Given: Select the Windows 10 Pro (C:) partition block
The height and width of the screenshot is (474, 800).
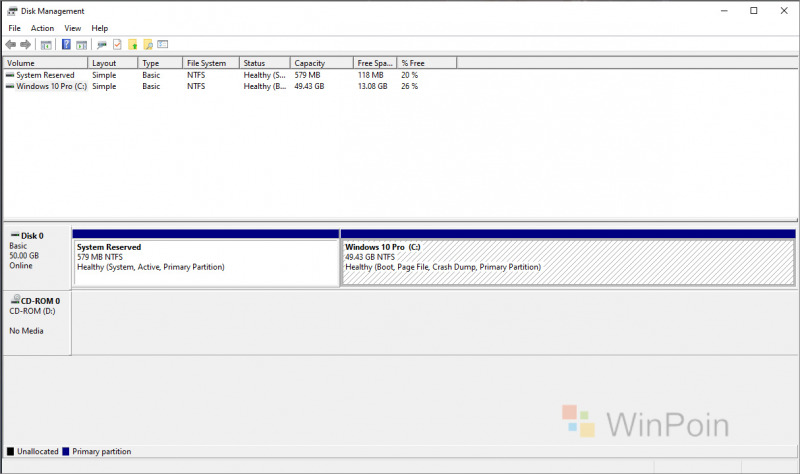Looking at the screenshot, I should [568, 258].
